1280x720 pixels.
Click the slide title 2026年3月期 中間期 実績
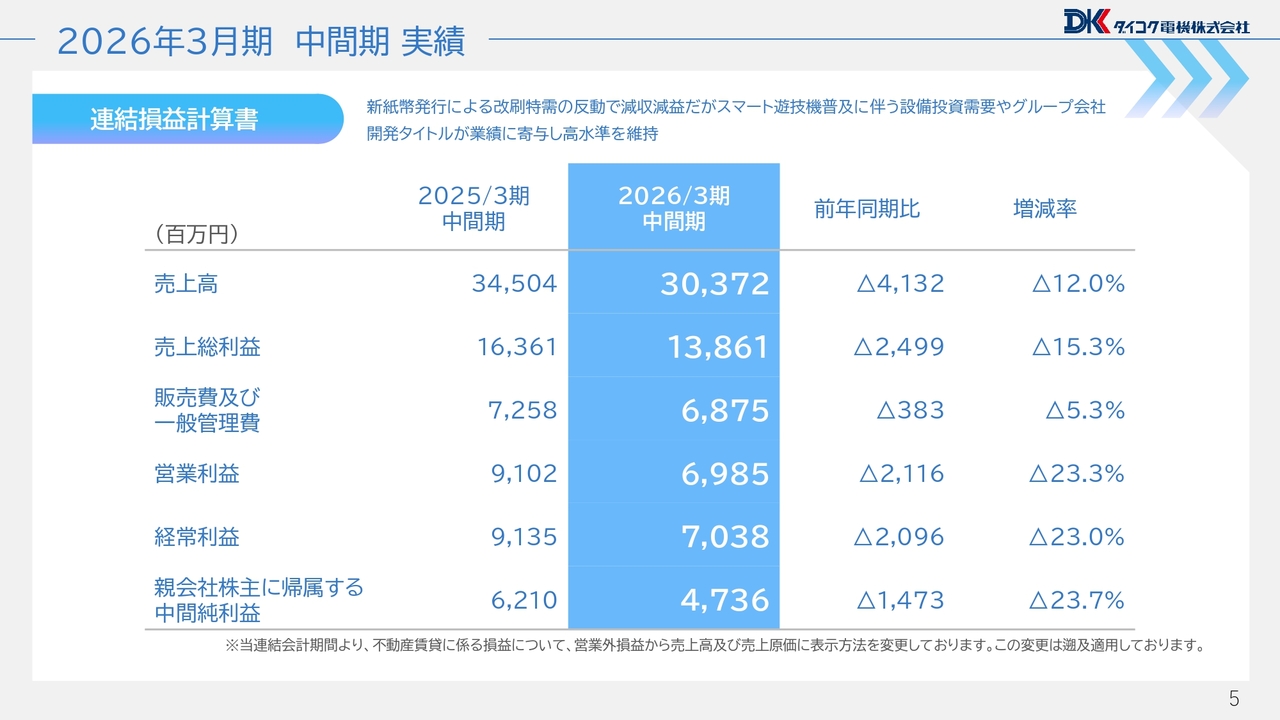click(261, 41)
